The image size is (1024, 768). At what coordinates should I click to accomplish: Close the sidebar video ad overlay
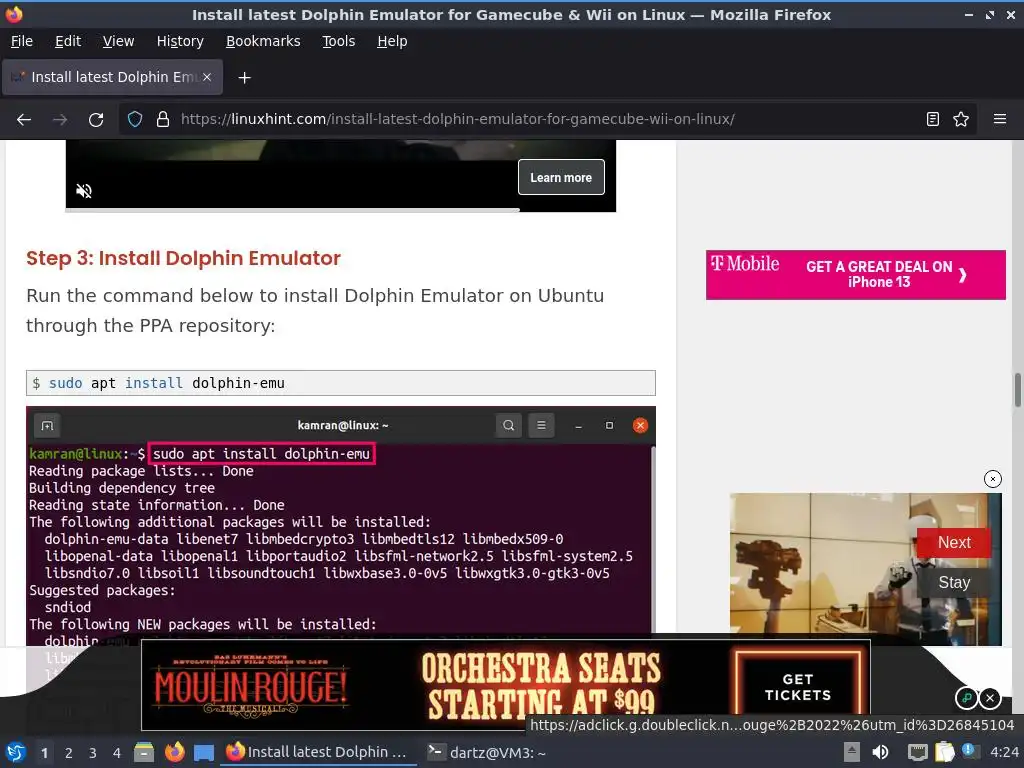(992, 479)
